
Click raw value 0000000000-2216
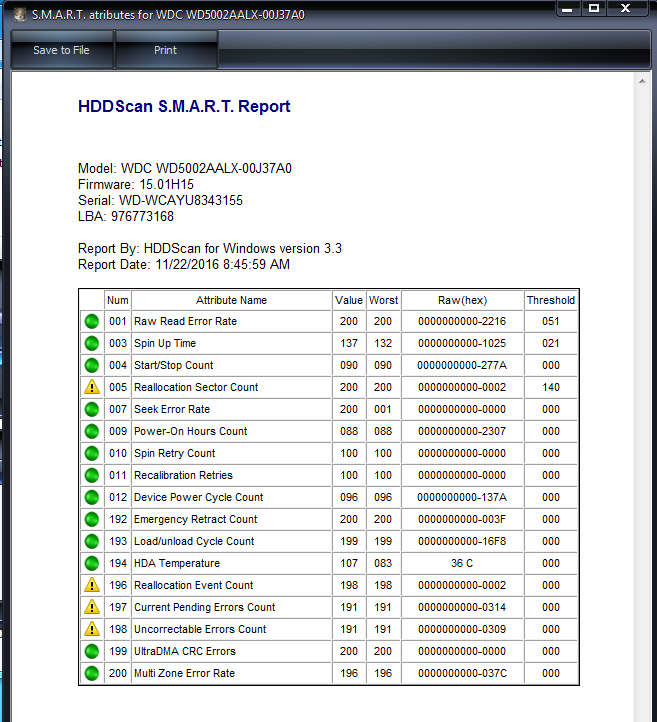[462, 321]
